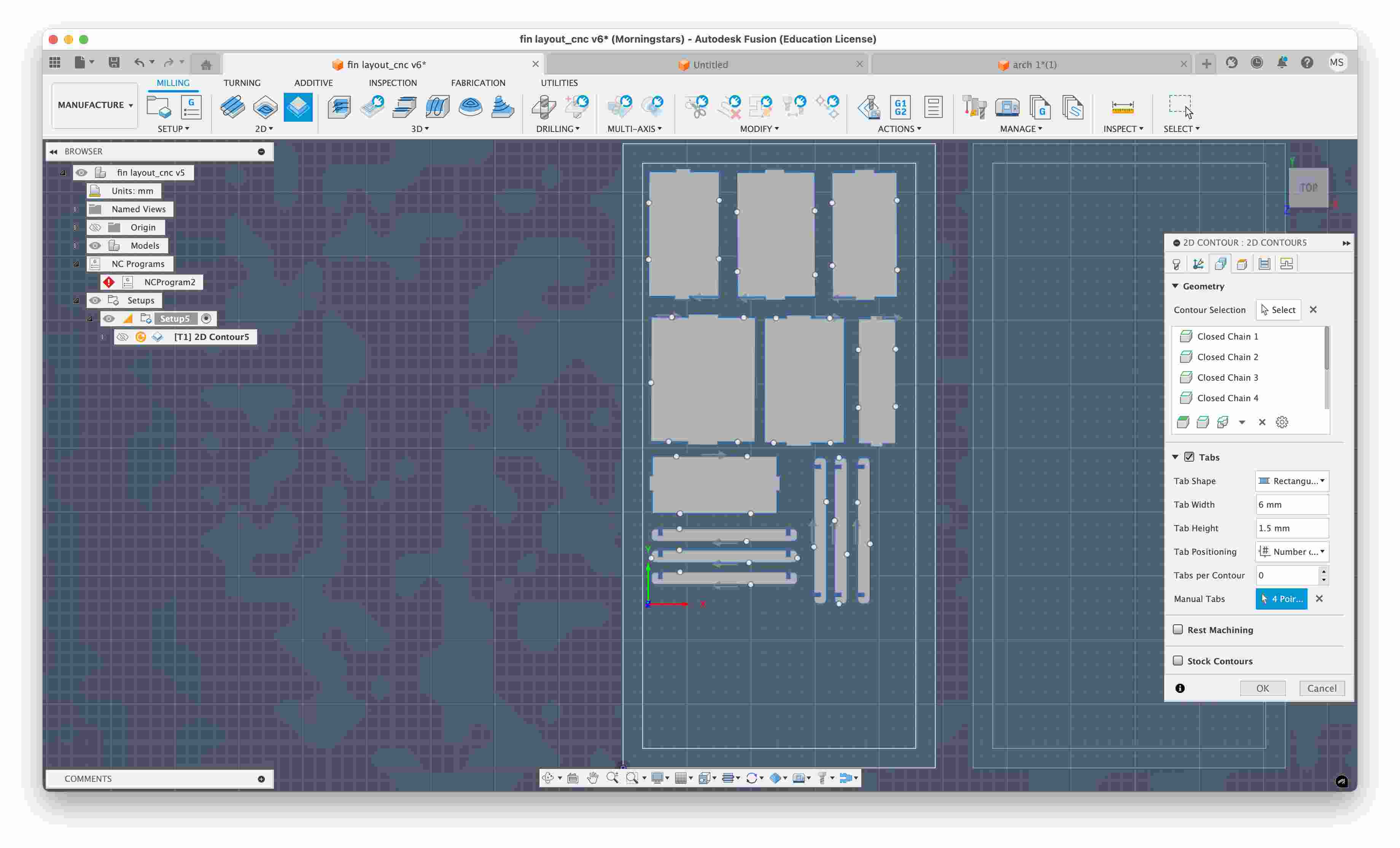Click the Contour Selection Select button
Screen dimensions: 1400x848
1278,310
